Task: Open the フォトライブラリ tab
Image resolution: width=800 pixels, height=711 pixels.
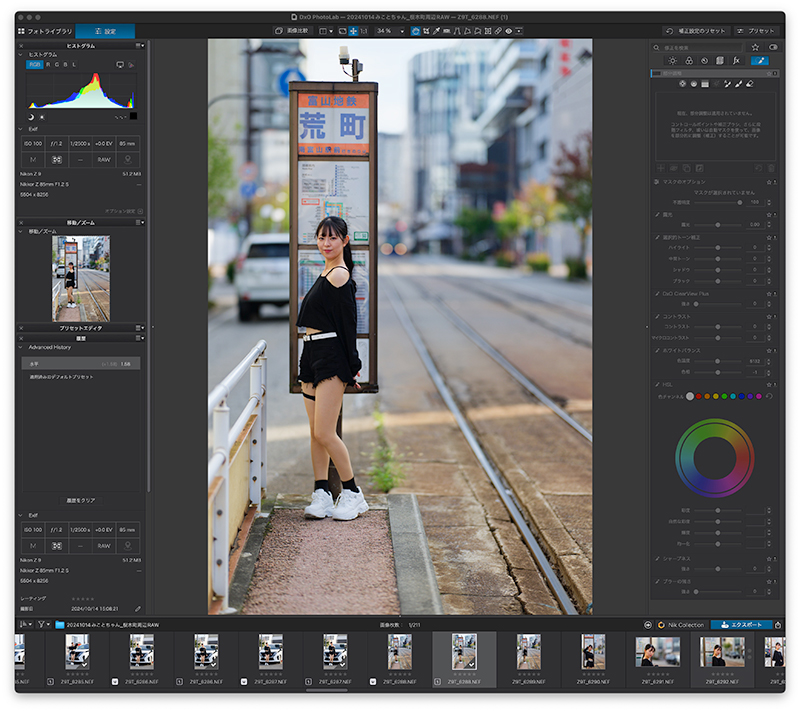Action: (44, 31)
